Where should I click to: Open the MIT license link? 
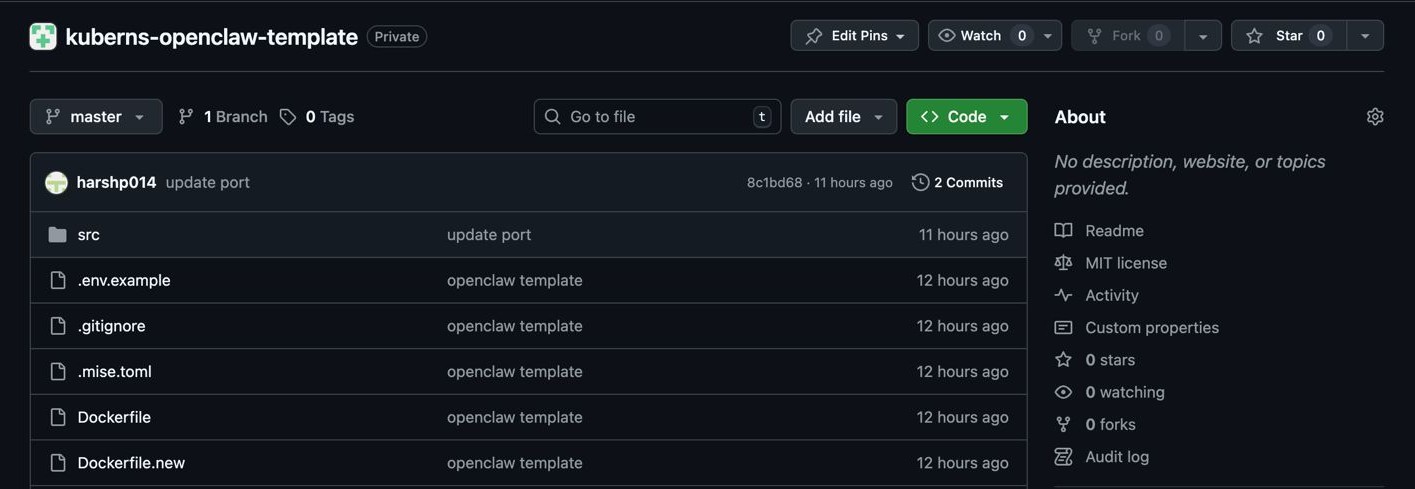coord(1126,263)
